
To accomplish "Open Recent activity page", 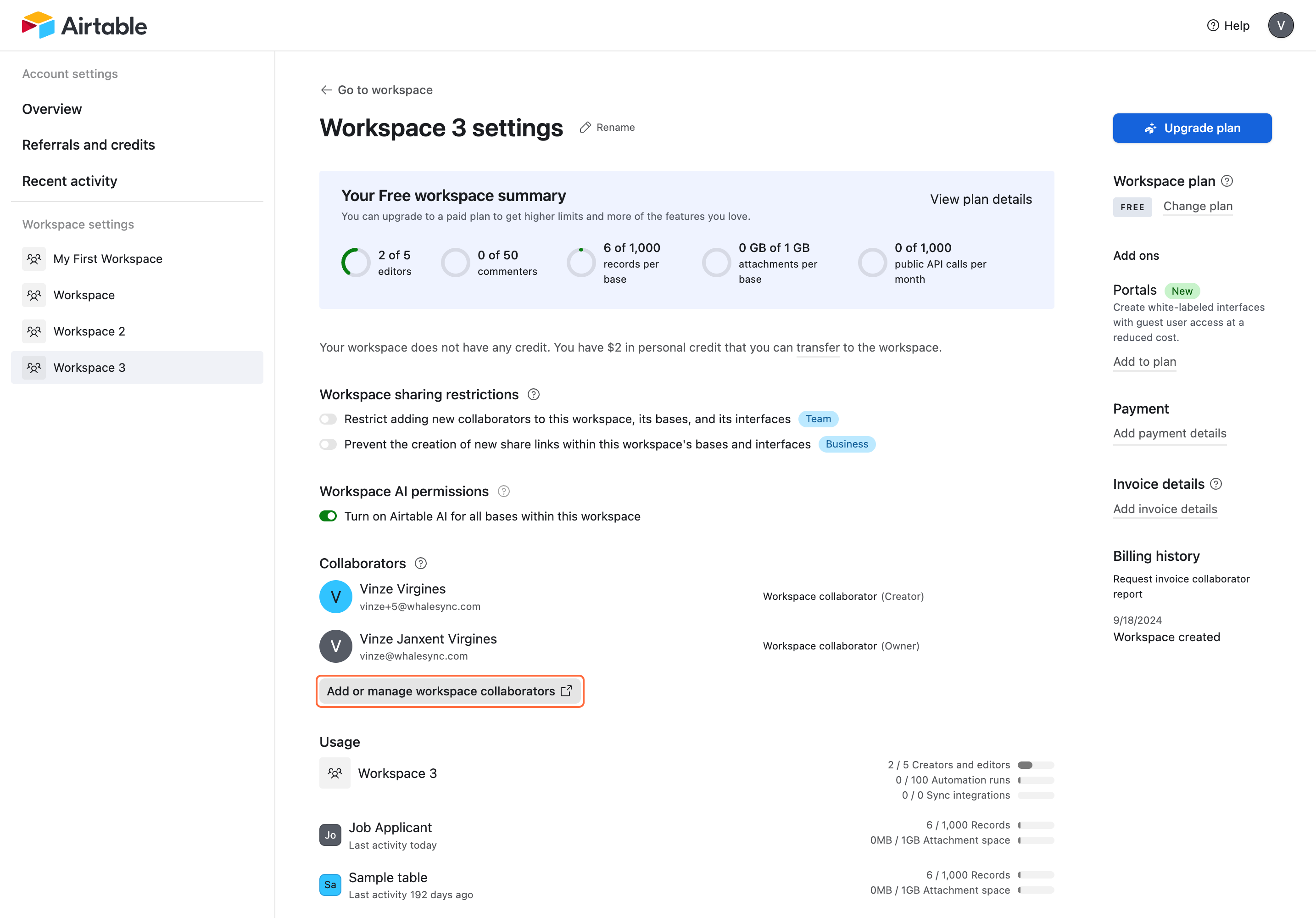I will 70,181.
